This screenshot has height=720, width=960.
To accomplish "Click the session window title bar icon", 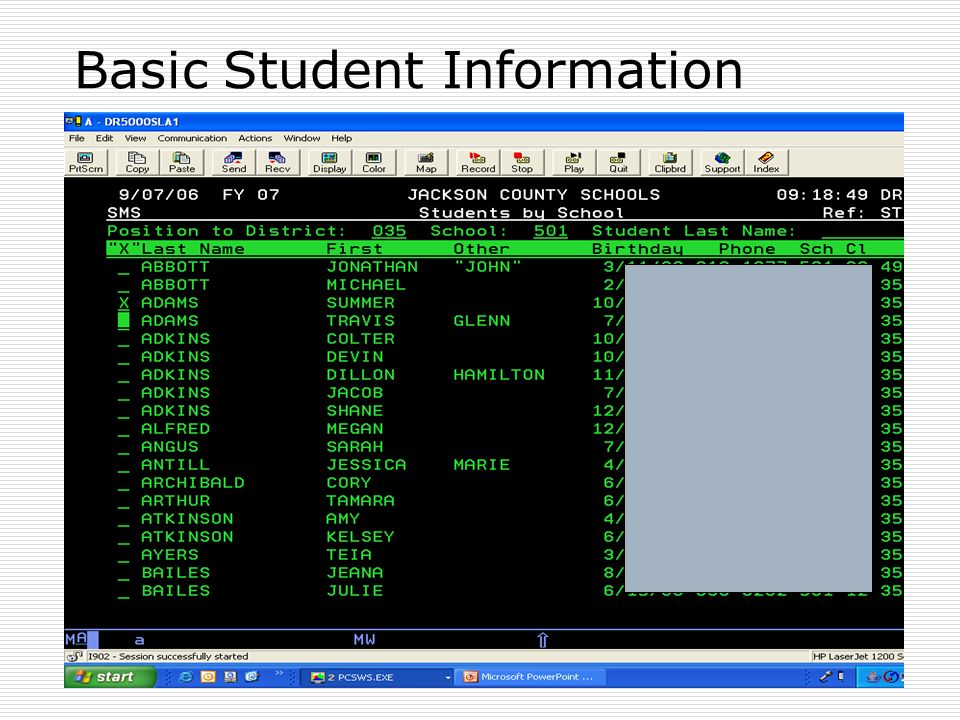I will [x=74, y=121].
